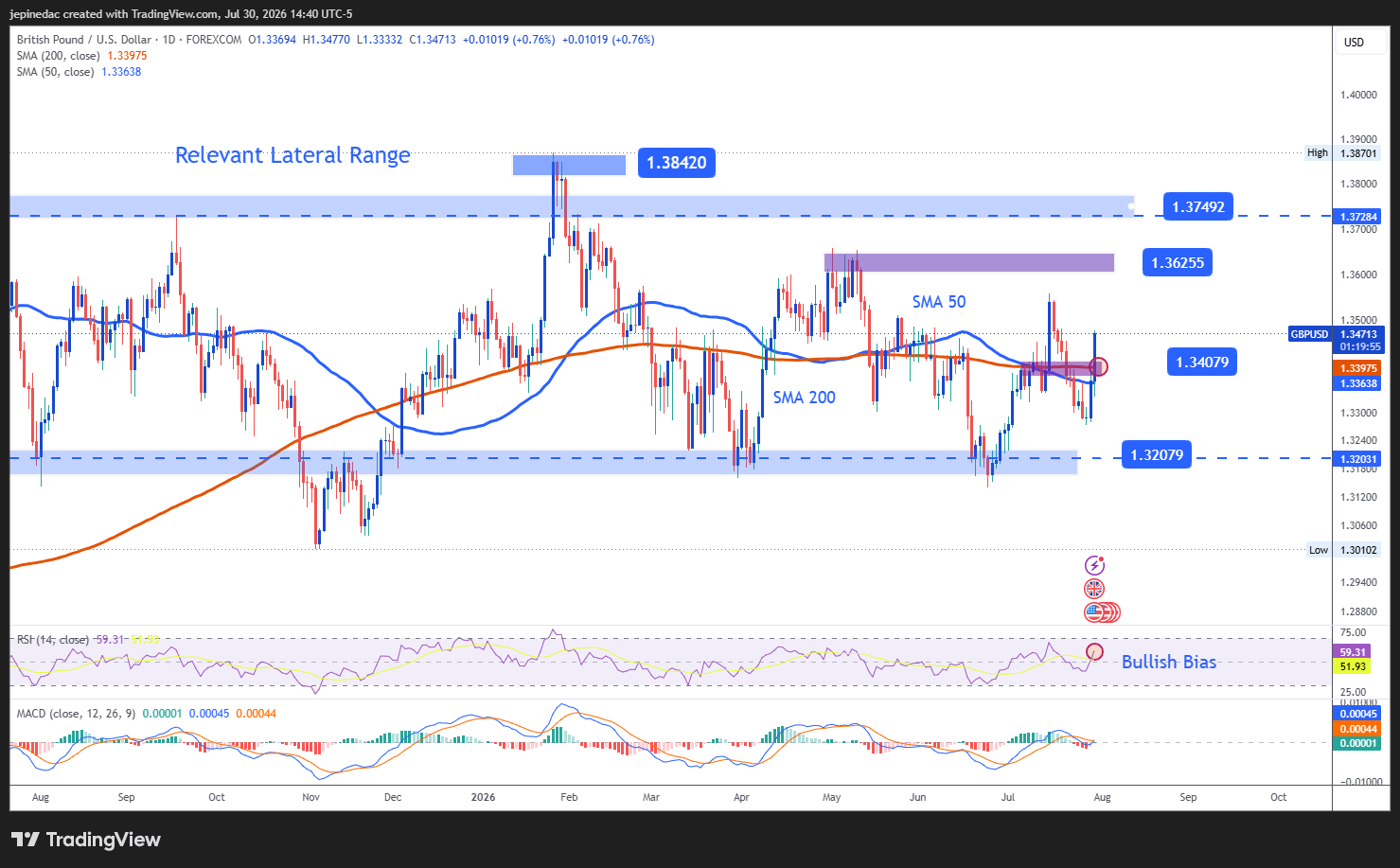
Task: Click the "SMA 200" chart annotation
Action: (x=805, y=398)
